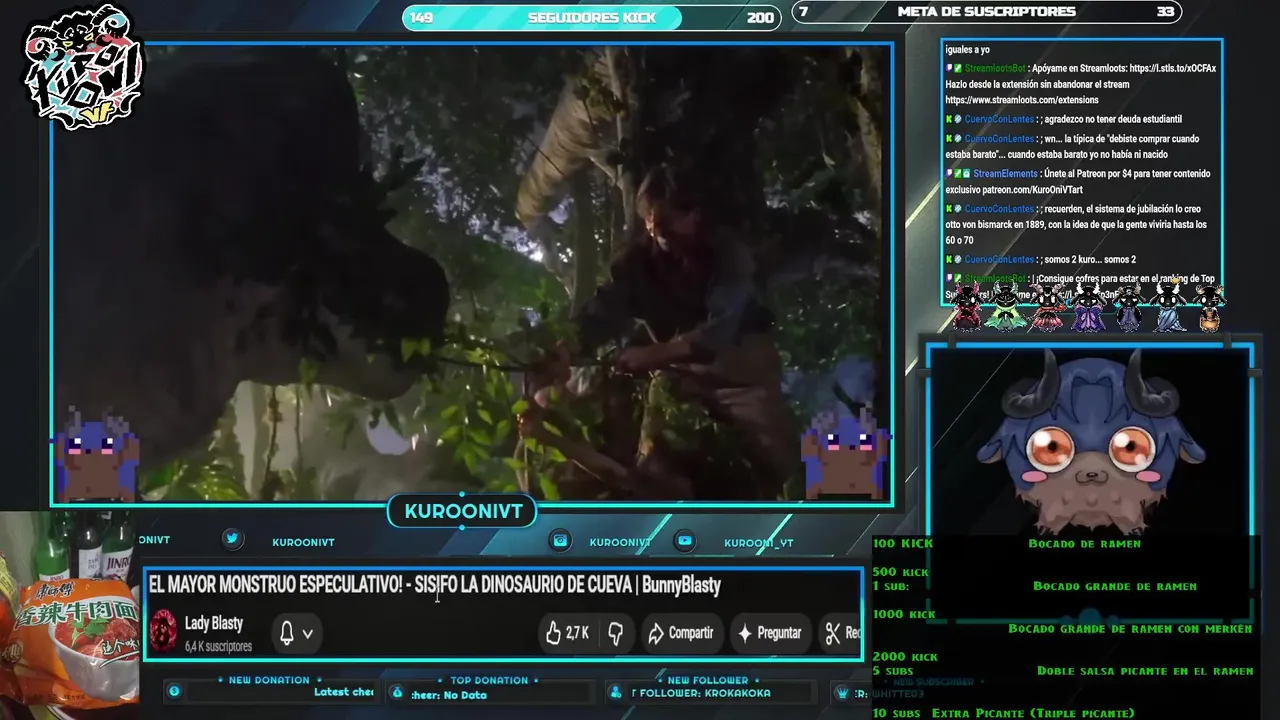The height and width of the screenshot is (720, 1280).
Task: Click the light-blue-dress chibi character under chat
Action: [1170, 307]
